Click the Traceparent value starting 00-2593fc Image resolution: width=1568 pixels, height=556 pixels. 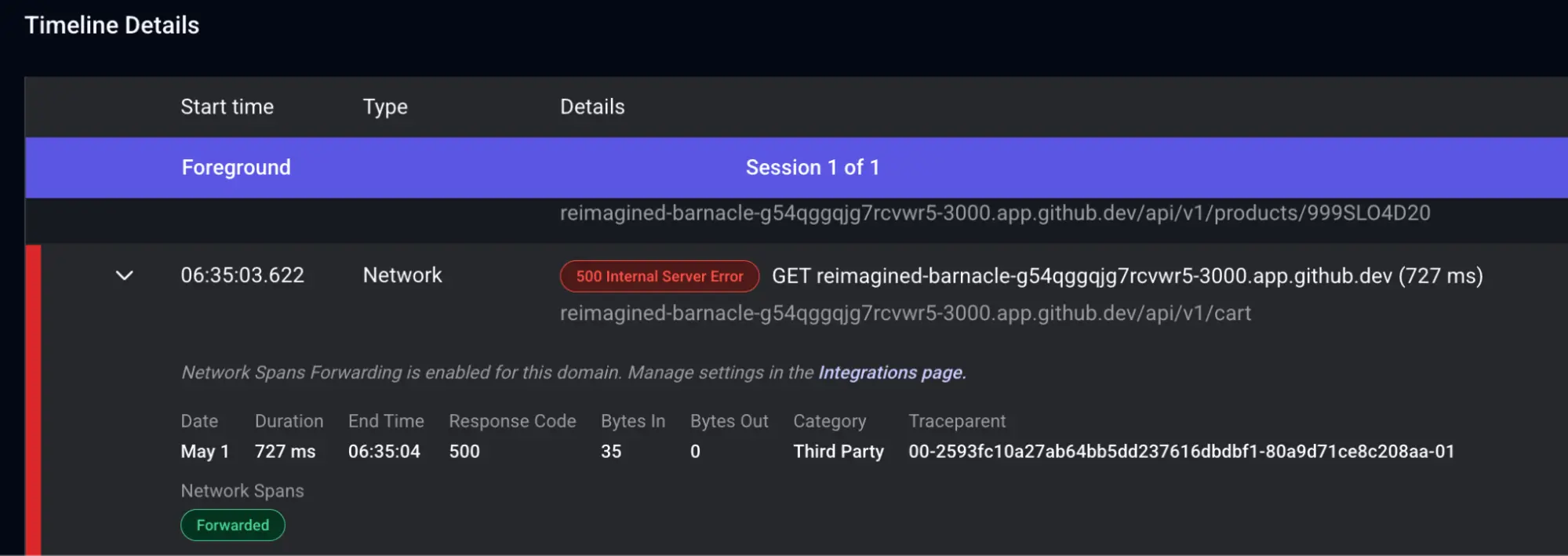[x=1181, y=452]
